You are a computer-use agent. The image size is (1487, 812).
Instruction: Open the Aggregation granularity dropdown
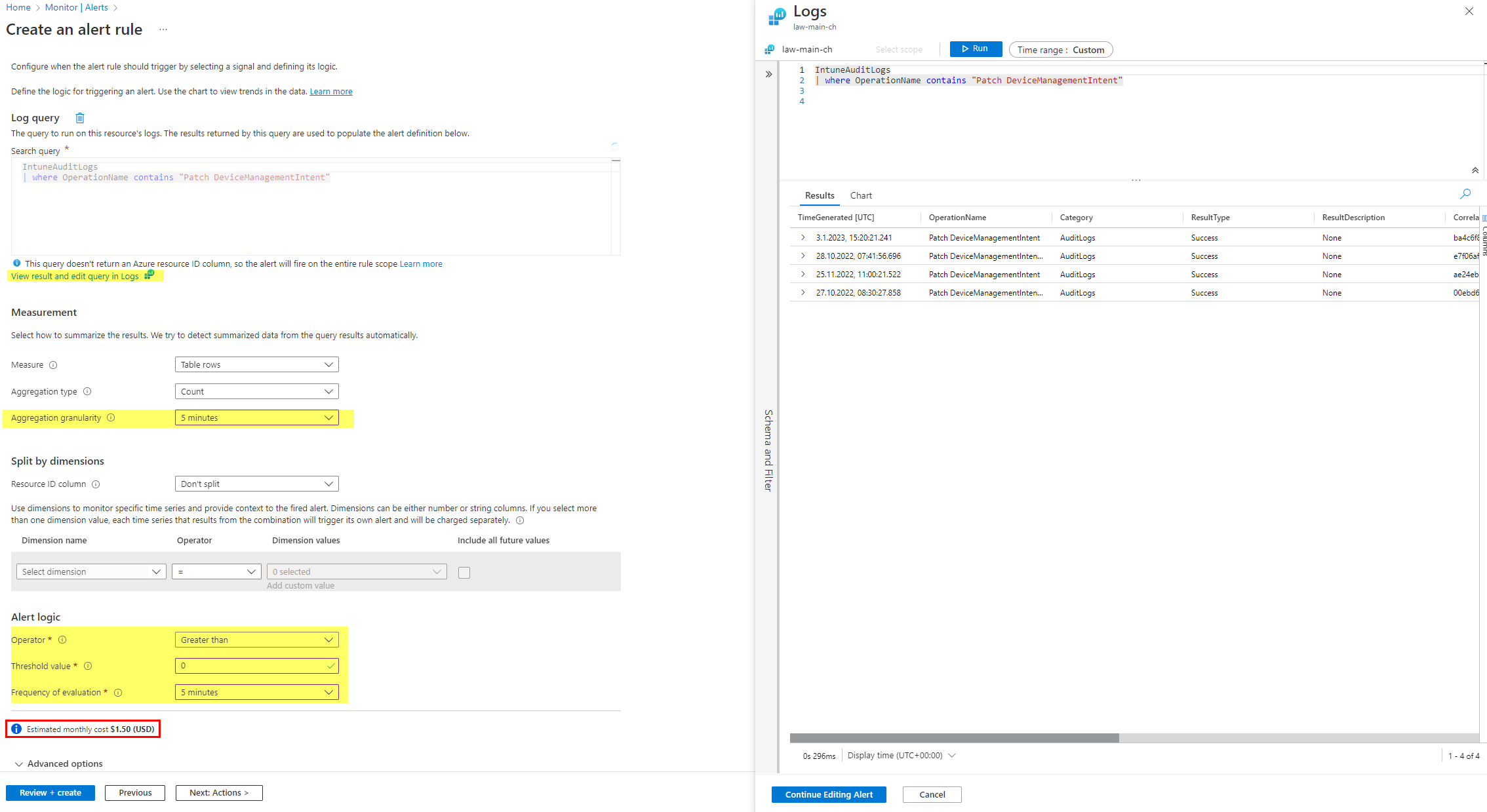pos(256,418)
